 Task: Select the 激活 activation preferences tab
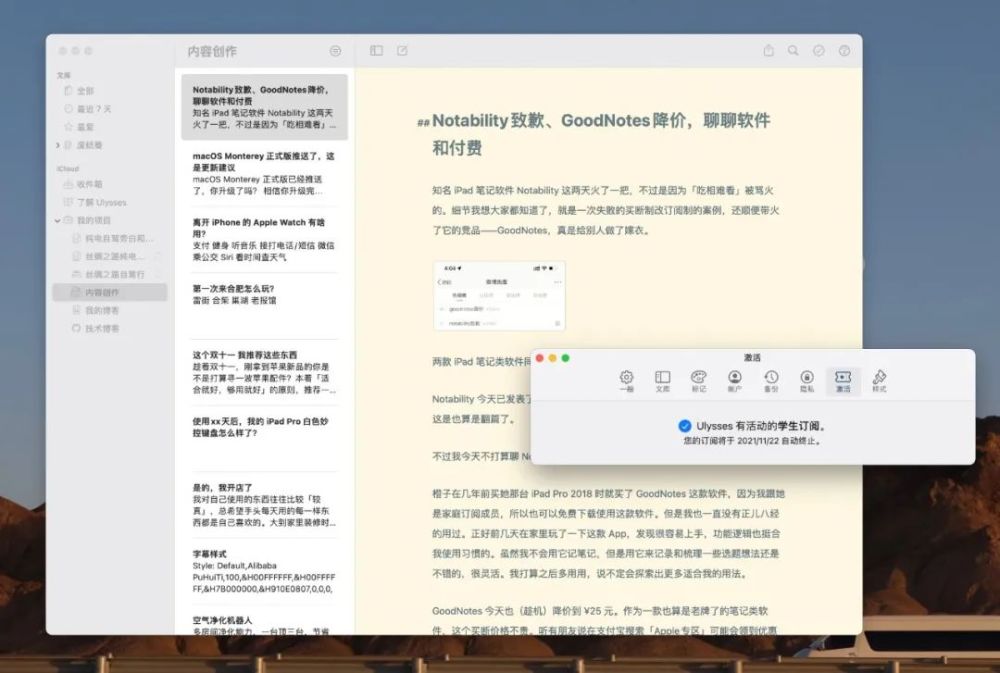pos(843,381)
